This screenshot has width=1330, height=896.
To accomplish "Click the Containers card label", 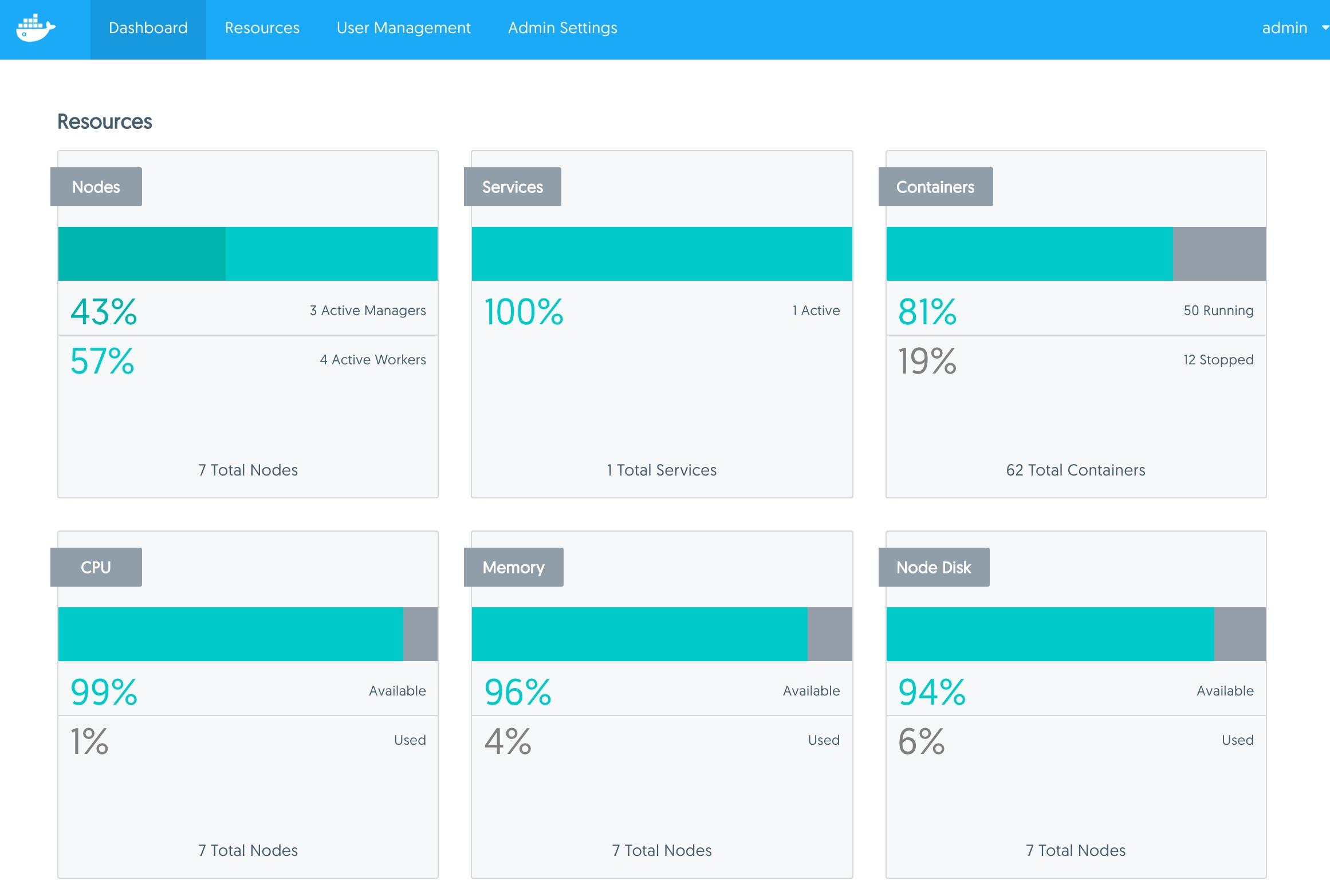I will pyautogui.click(x=936, y=187).
